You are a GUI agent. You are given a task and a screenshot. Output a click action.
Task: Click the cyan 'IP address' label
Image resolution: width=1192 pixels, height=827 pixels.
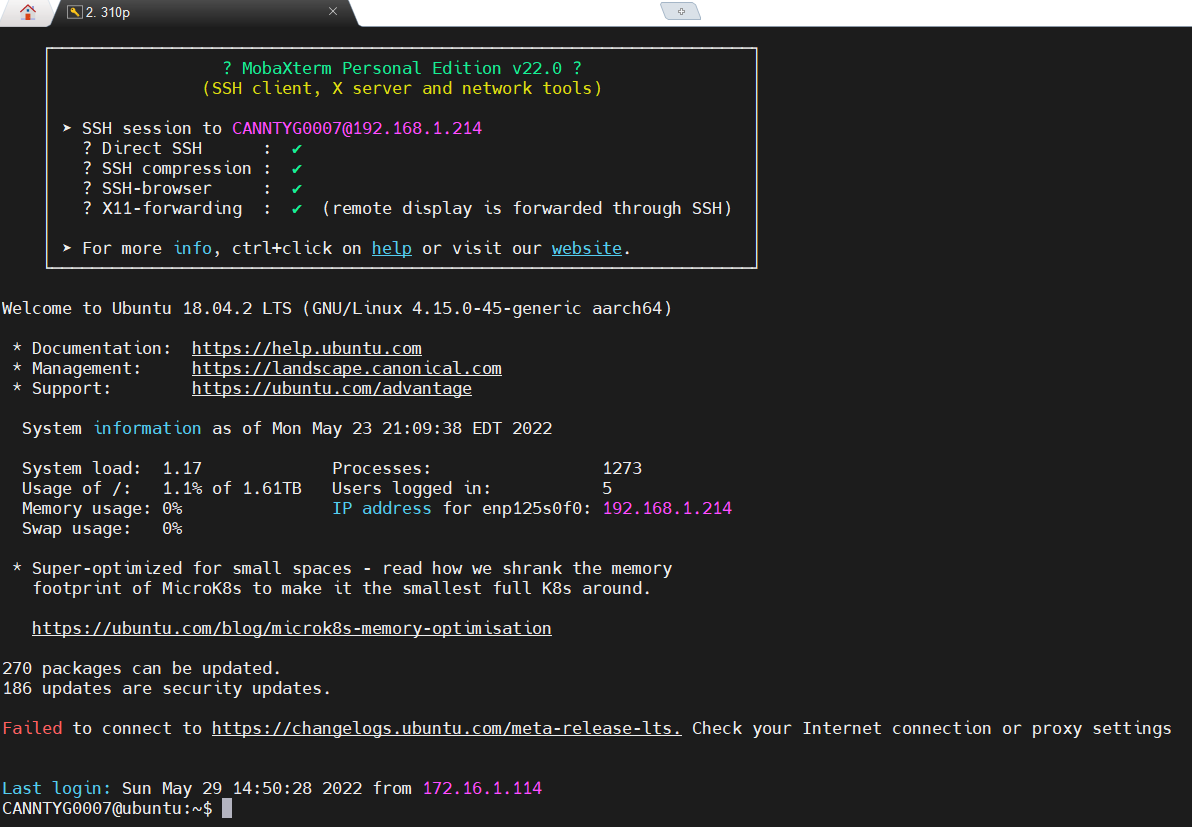(382, 509)
